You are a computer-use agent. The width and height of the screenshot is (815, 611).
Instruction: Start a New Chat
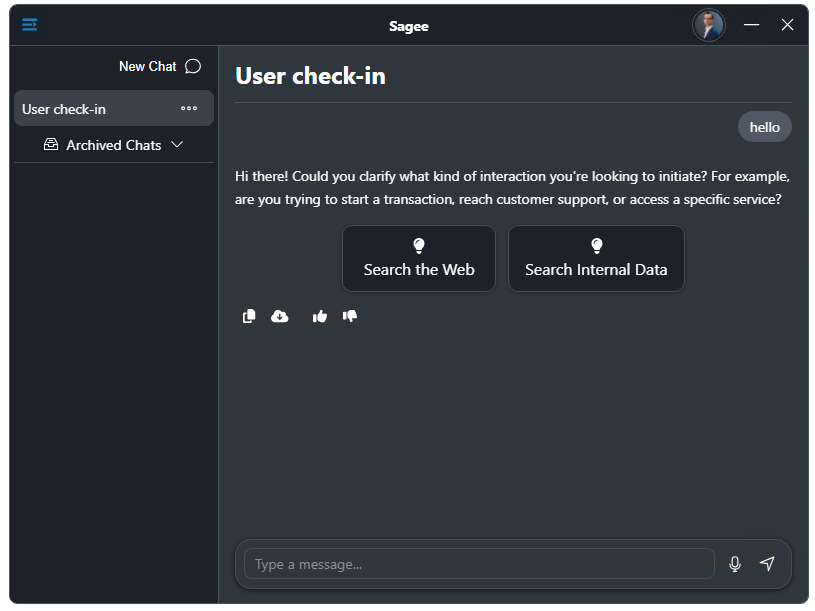148,67
